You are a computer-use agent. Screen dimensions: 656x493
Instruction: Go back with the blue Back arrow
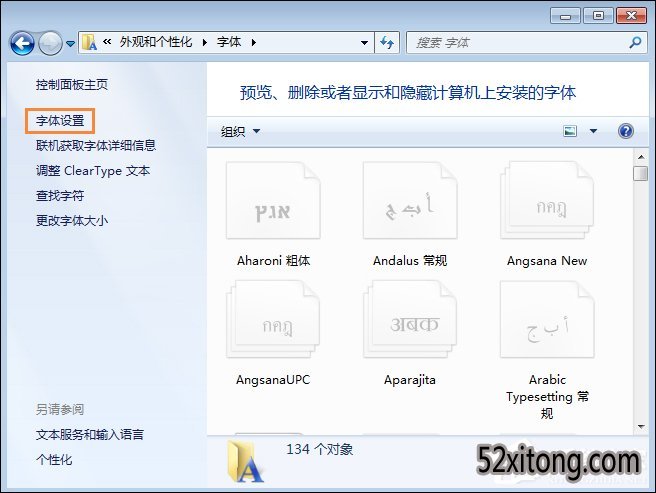22,43
